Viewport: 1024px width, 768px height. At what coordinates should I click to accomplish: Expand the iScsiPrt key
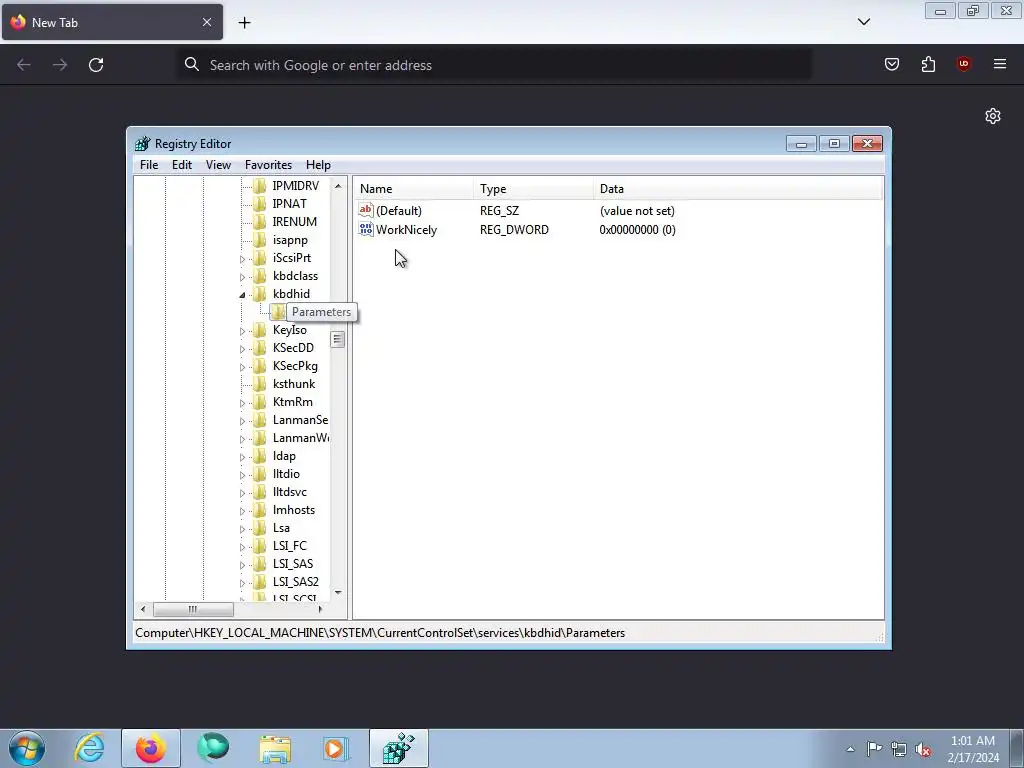tap(242, 259)
